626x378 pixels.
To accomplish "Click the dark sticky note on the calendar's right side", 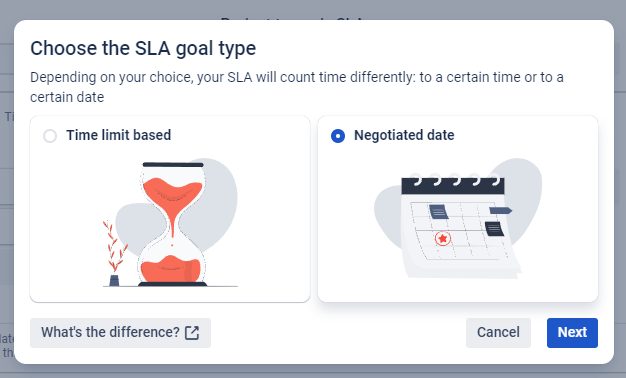I will point(494,229).
